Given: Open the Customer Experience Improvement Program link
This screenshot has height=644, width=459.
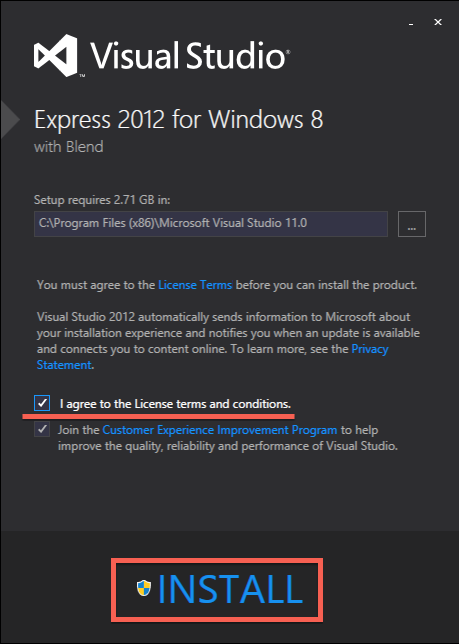Looking at the screenshot, I should click(x=220, y=430).
